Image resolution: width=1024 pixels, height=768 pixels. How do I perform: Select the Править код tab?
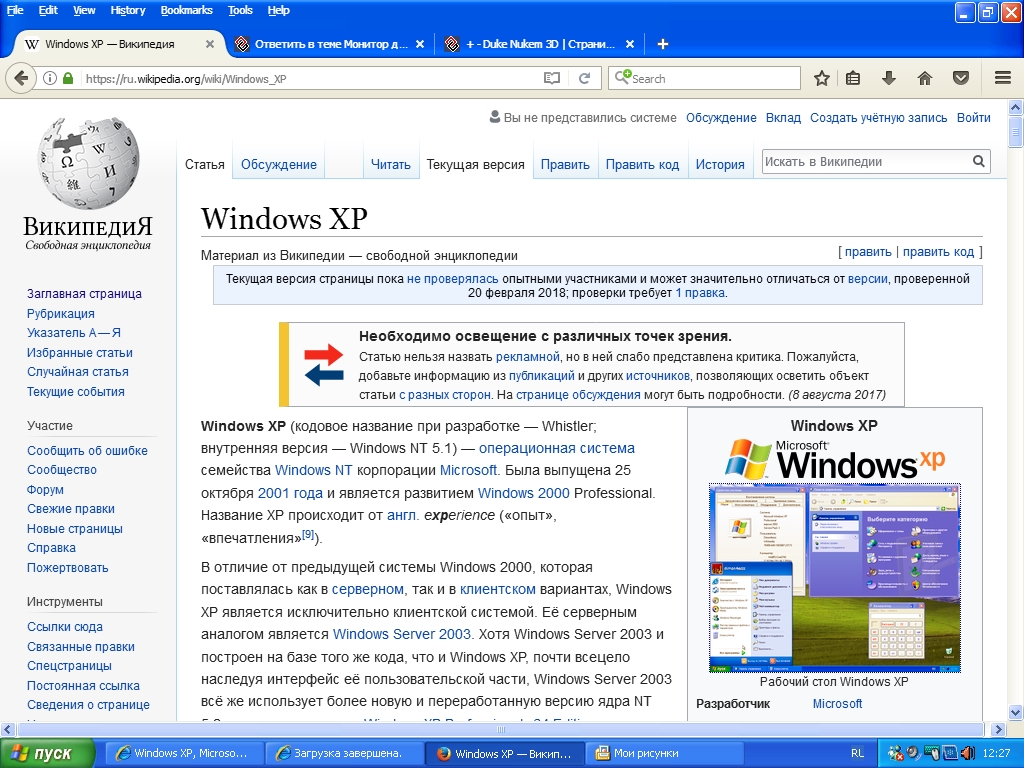[x=642, y=165]
